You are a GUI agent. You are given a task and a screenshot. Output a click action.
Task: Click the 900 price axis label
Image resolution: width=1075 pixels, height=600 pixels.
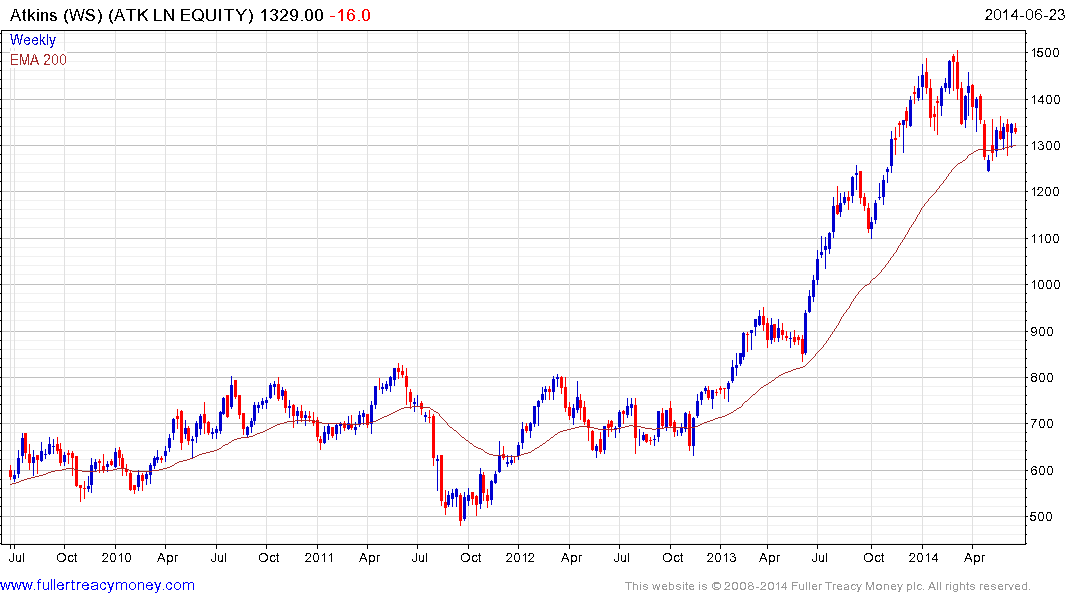[1042, 331]
